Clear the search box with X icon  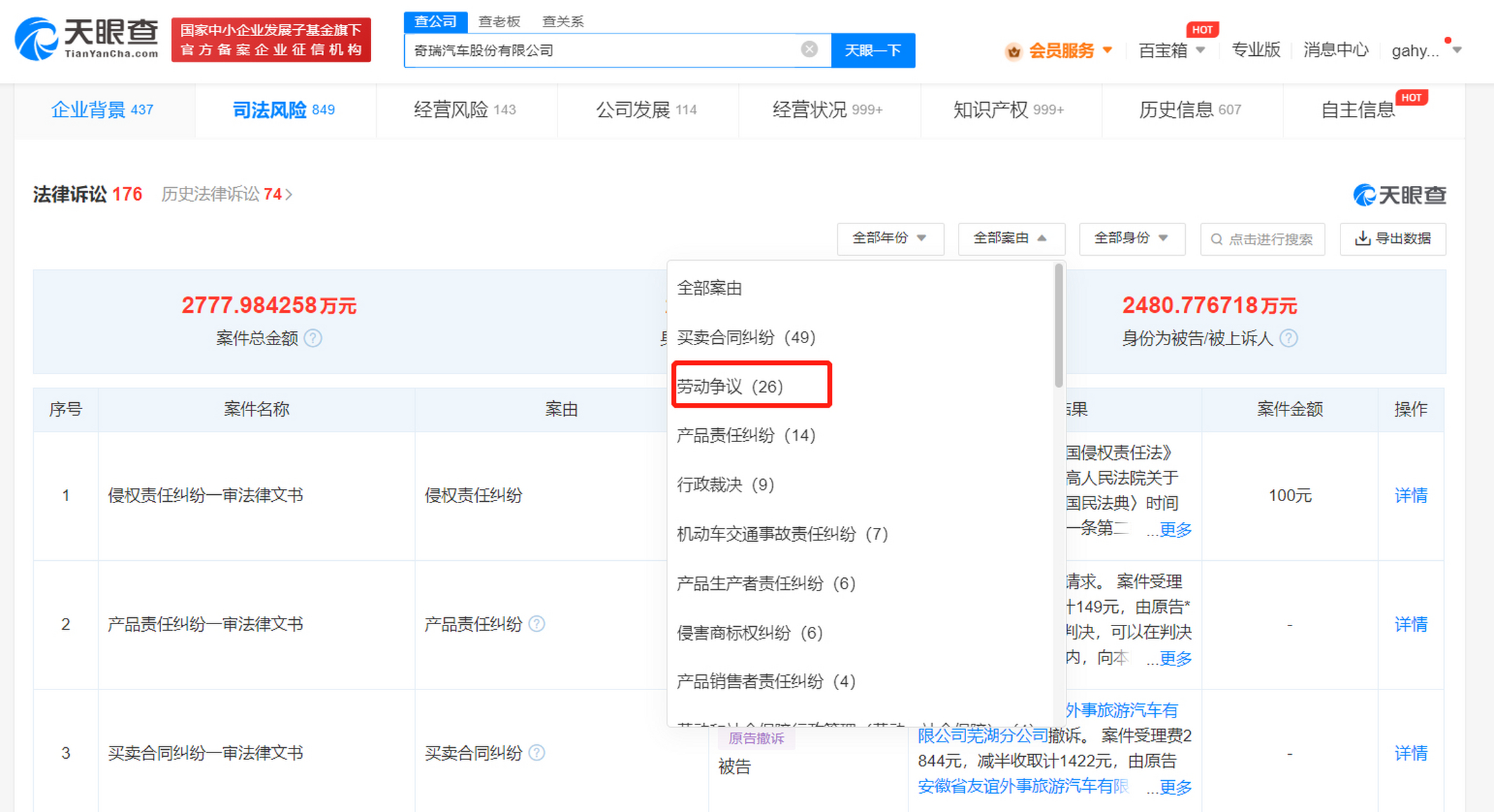click(x=809, y=49)
